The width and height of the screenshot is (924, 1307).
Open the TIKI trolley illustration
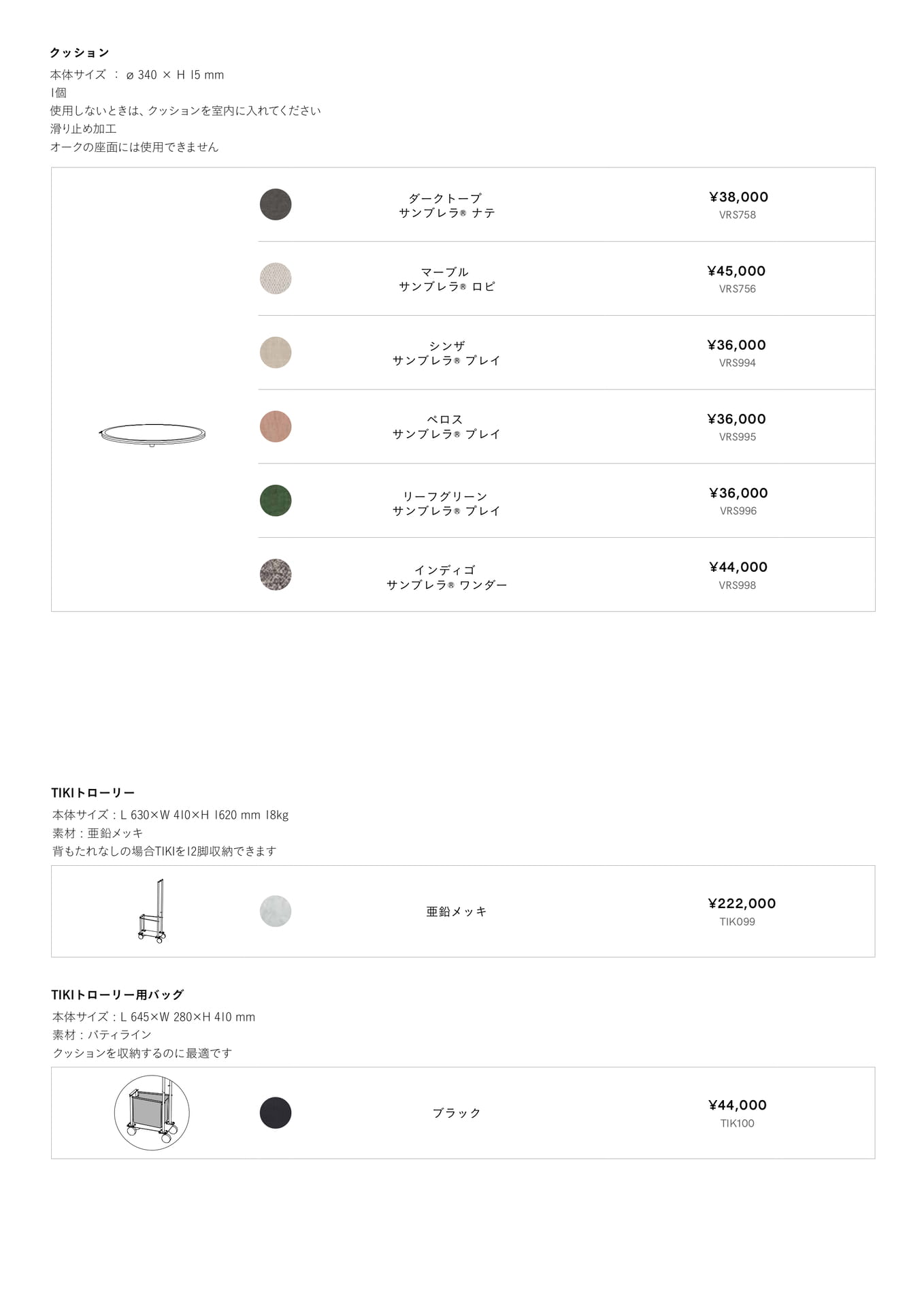click(x=152, y=911)
